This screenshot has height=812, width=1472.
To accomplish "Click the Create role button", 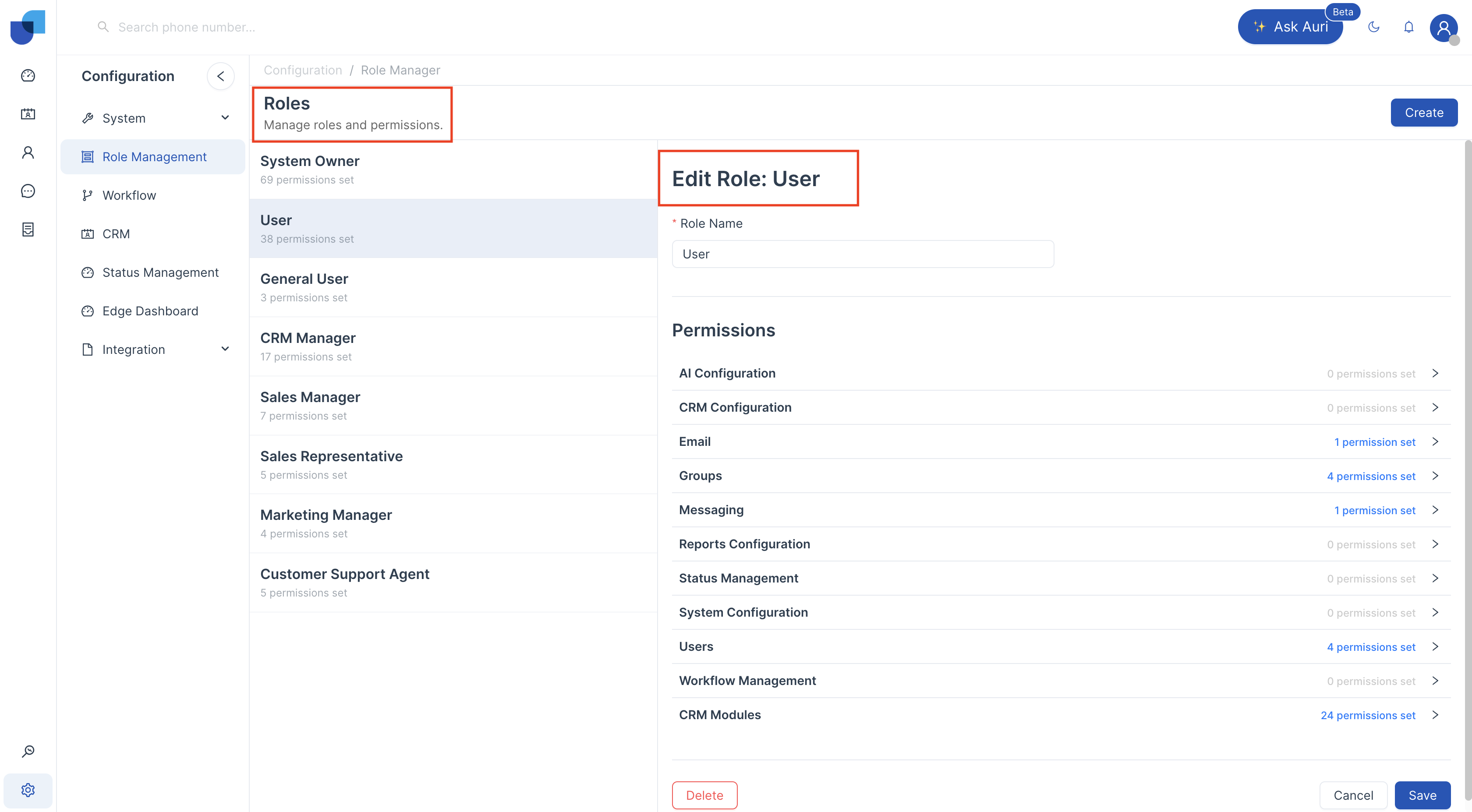I will pyautogui.click(x=1423, y=113).
